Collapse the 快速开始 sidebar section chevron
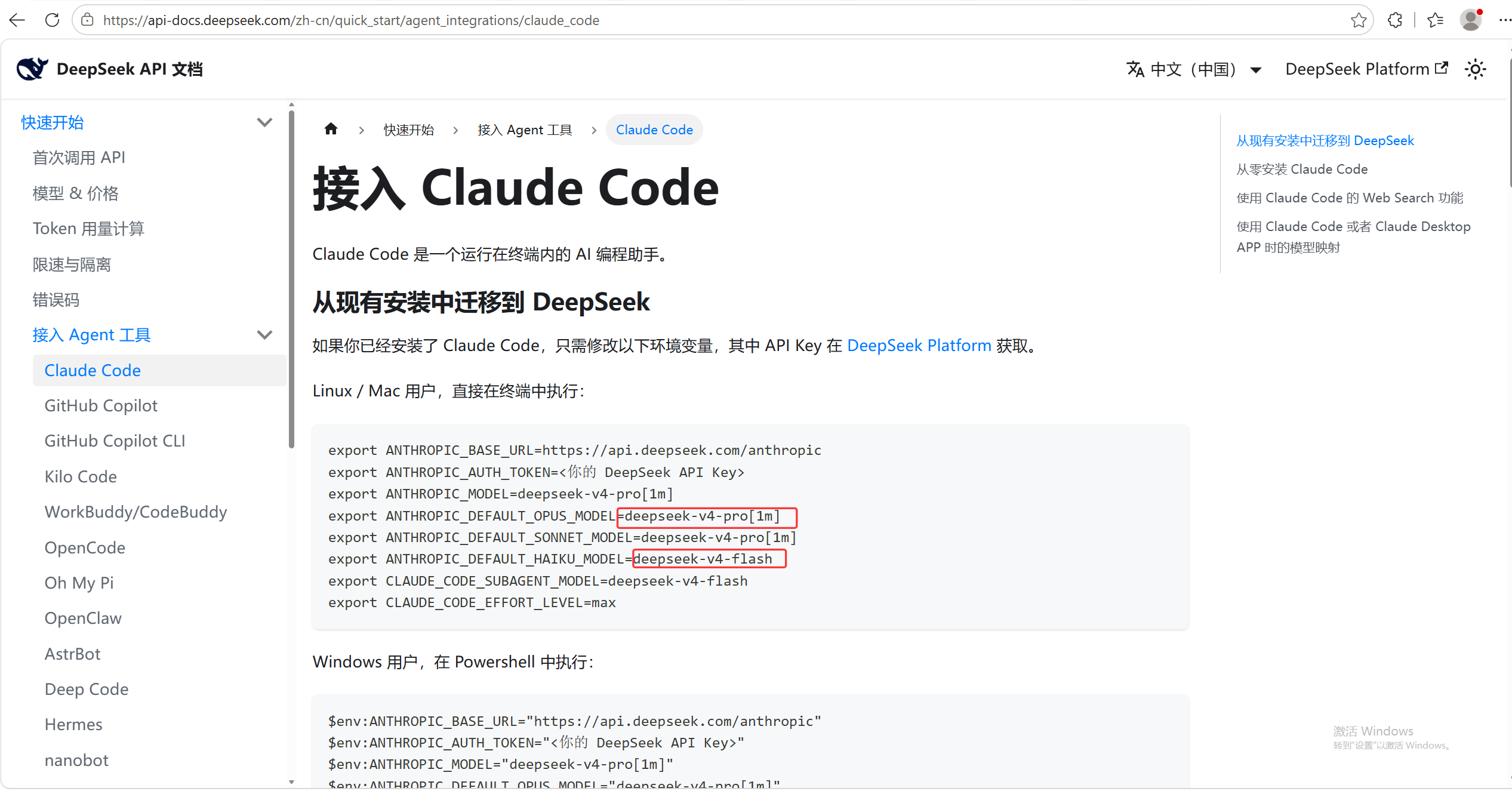This screenshot has height=791, width=1512. point(264,122)
